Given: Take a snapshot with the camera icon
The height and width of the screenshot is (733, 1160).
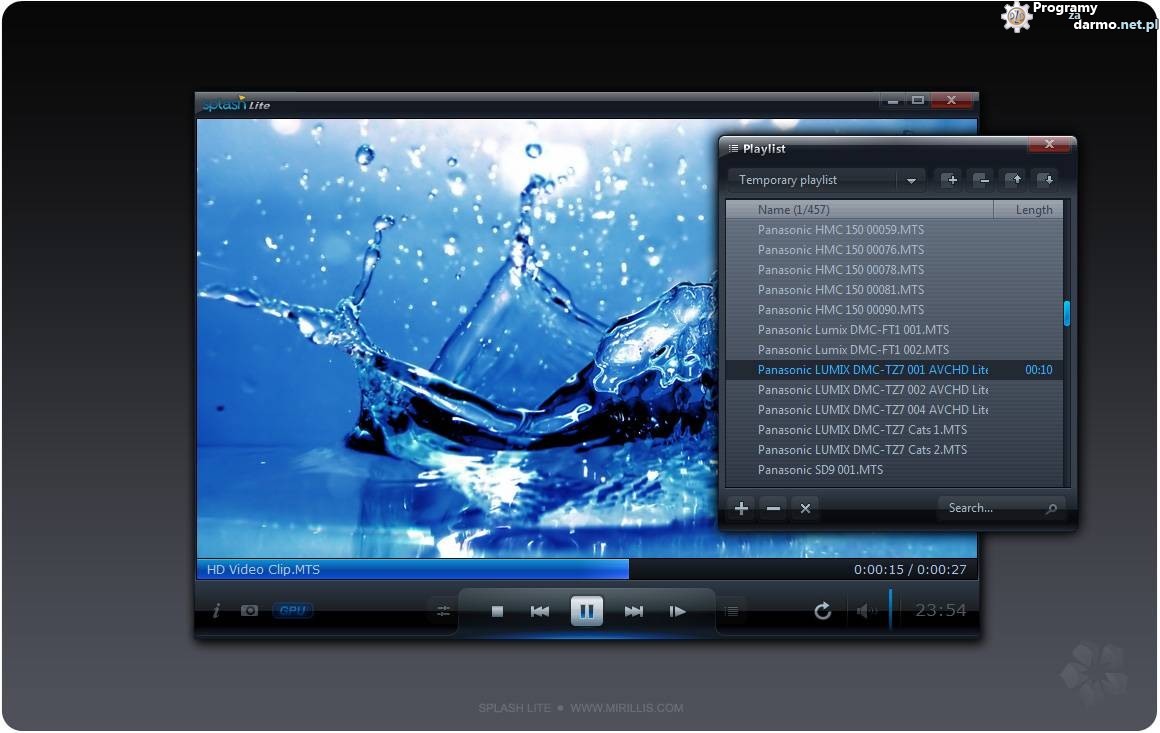Looking at the screenshot, I should [x=249, y=611].
